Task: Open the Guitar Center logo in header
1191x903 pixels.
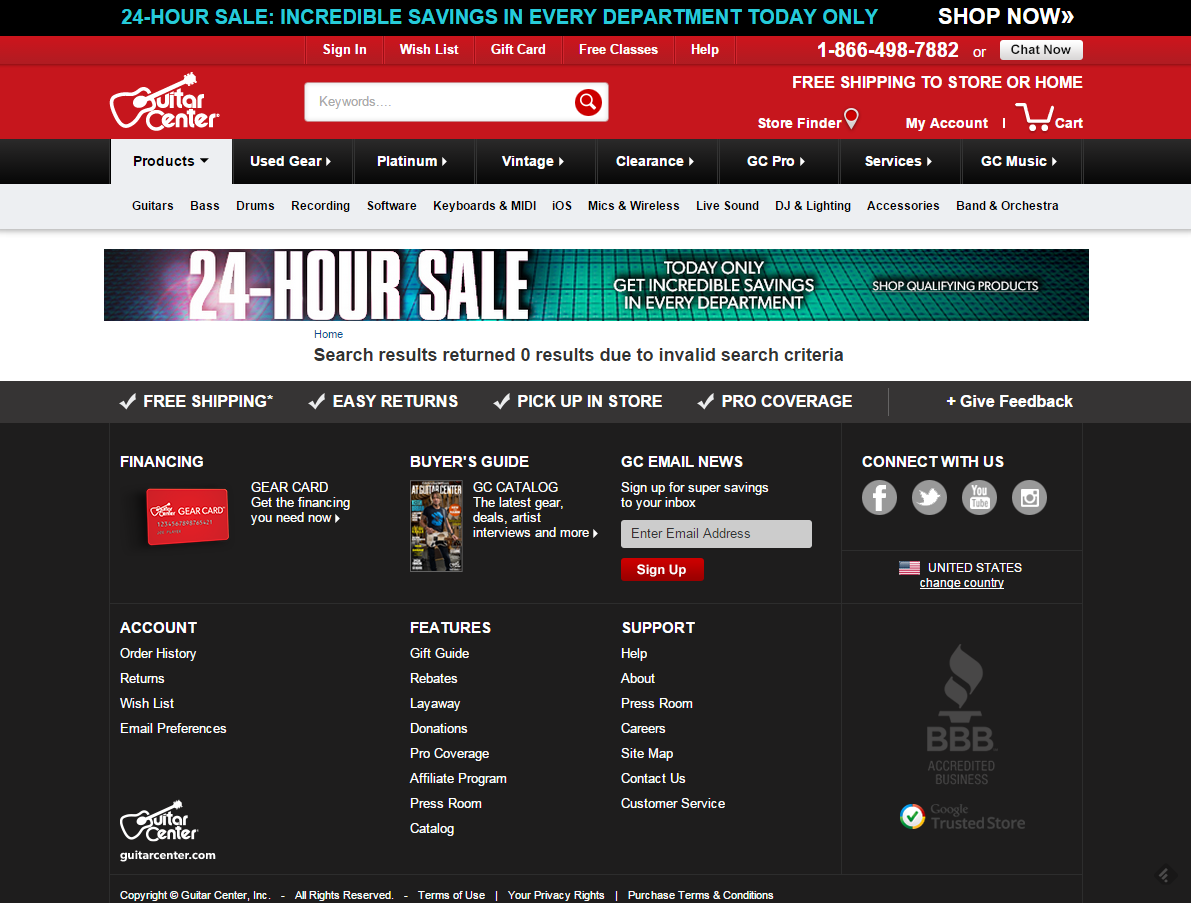Action: tap(165, 102)
